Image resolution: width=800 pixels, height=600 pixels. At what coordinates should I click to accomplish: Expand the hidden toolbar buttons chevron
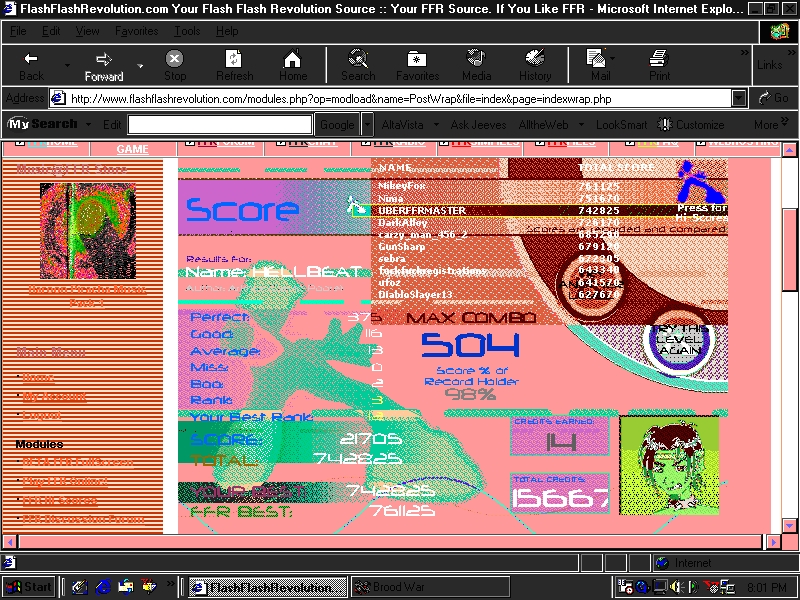[x=744, y=53]
